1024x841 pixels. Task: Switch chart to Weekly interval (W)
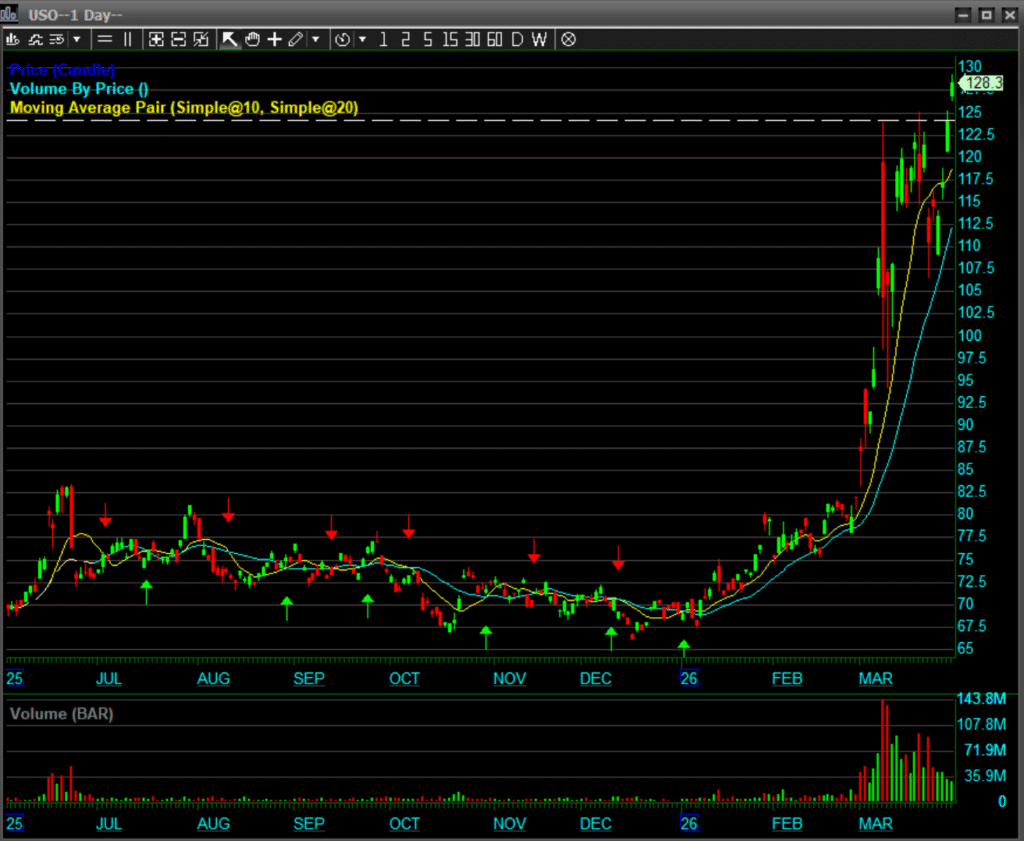(539, 39)
